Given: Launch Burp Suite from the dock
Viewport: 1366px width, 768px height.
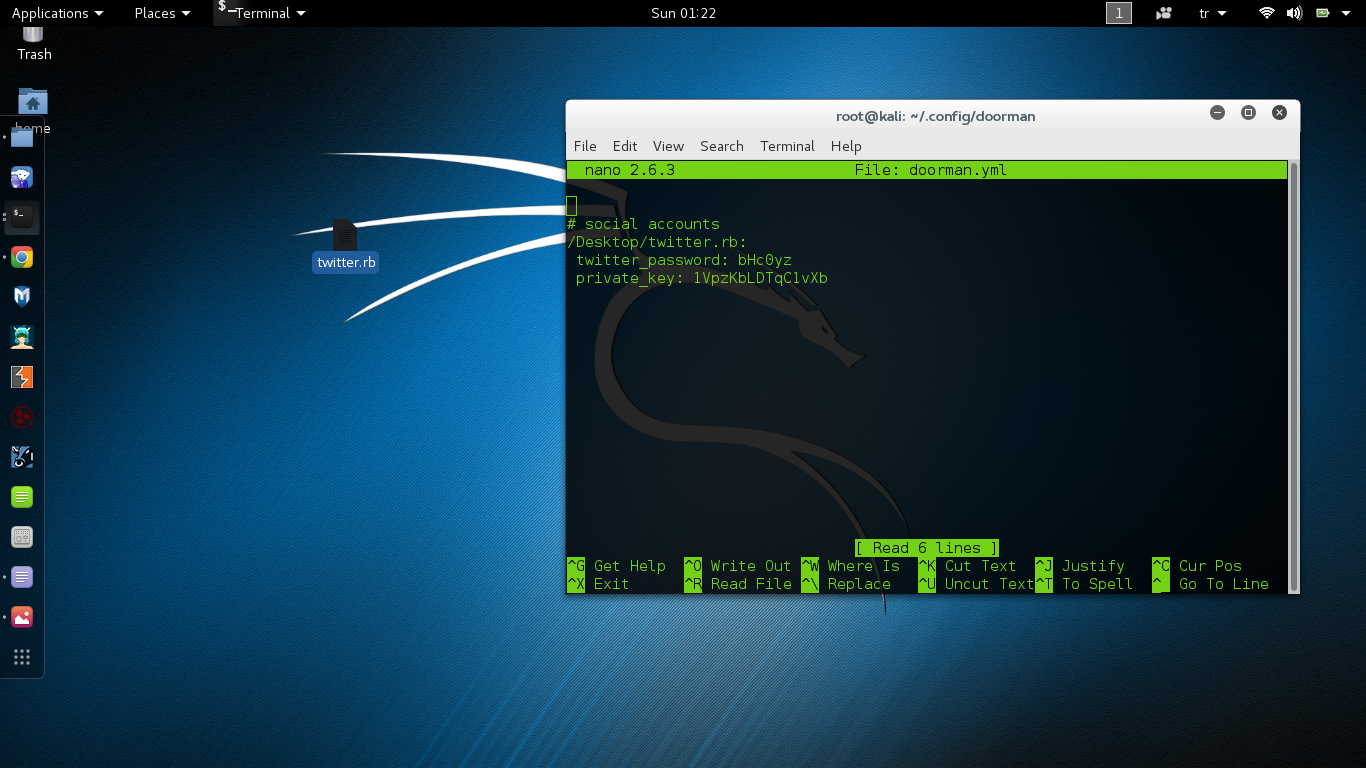Looking at the screenshot, I should point(22,377).
